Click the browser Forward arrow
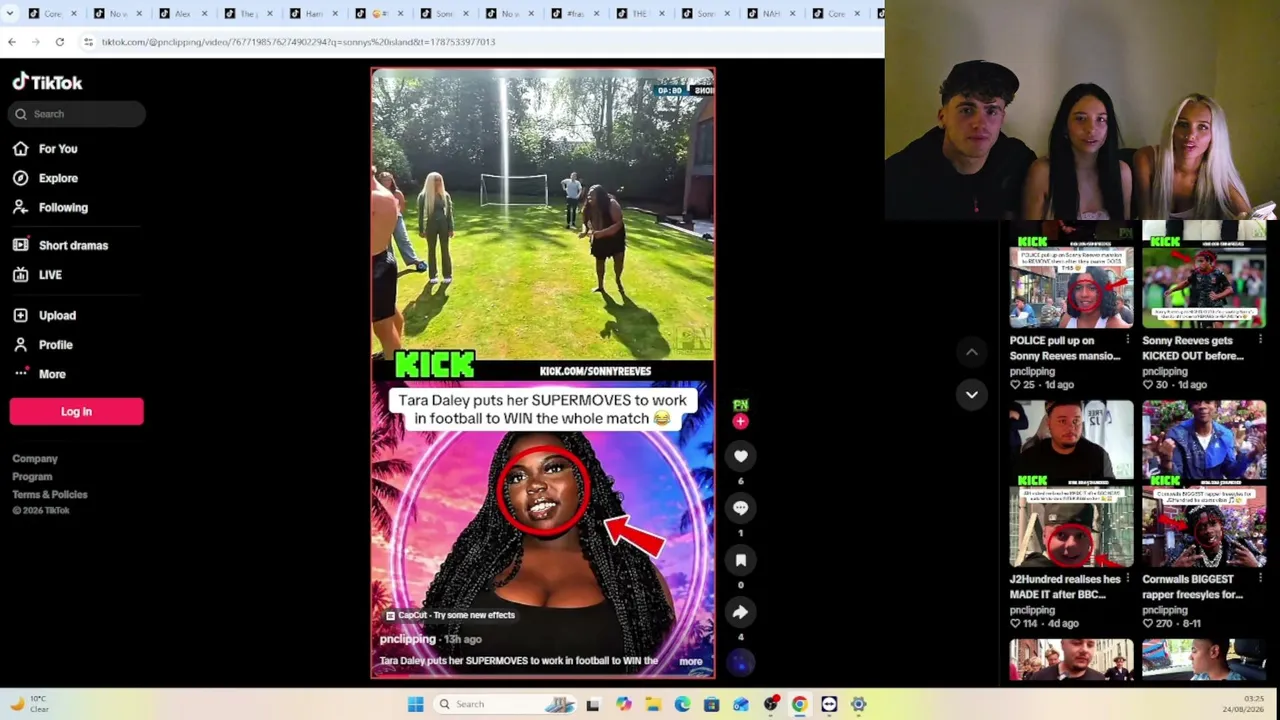The width and height of the screenshot is (1280, 720). (36, 42)
